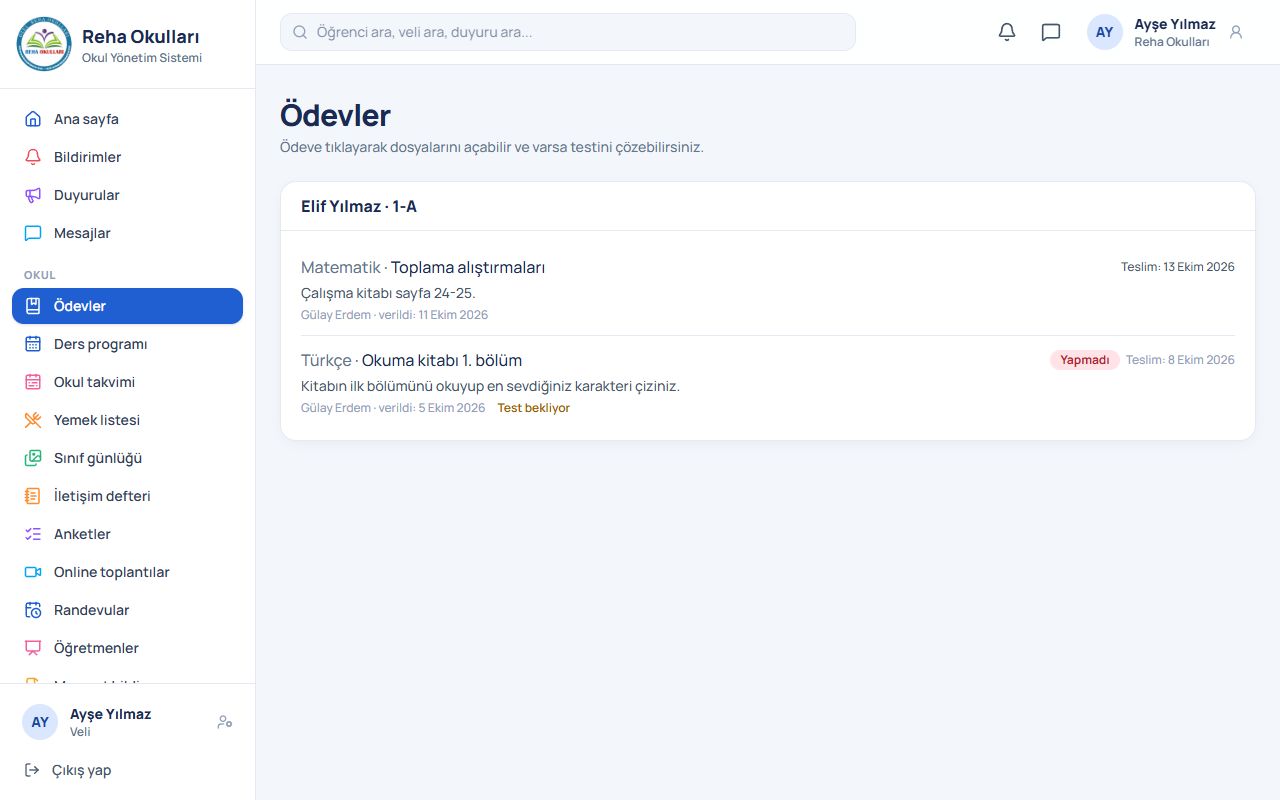Image resolution: width=1280 pixels, height=800 pixels.
Task: Click the Kitabın ilk bölümünü okuyup description text
Action: 490,386
